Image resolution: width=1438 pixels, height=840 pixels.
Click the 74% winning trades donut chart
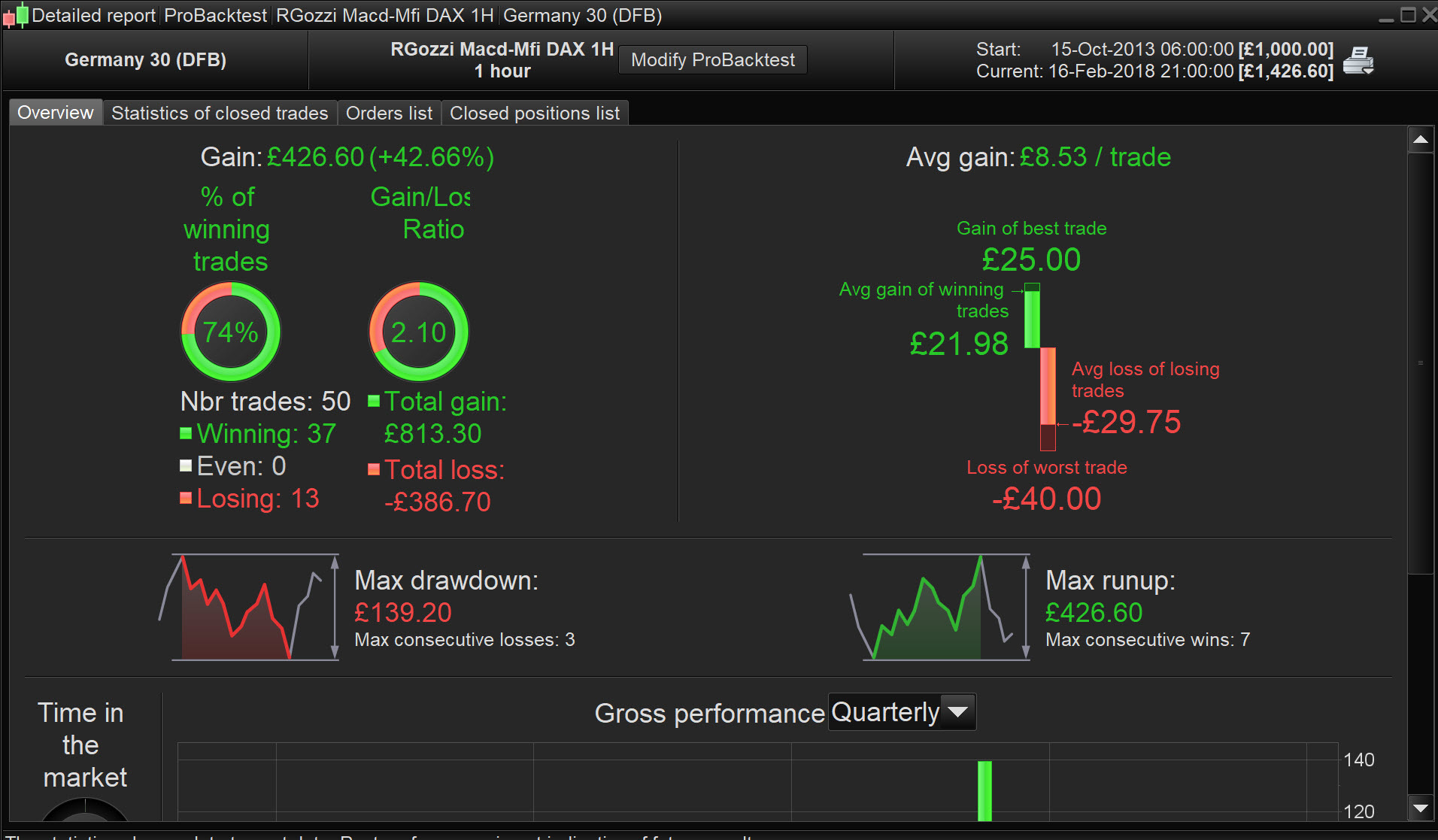coord(231,332)
